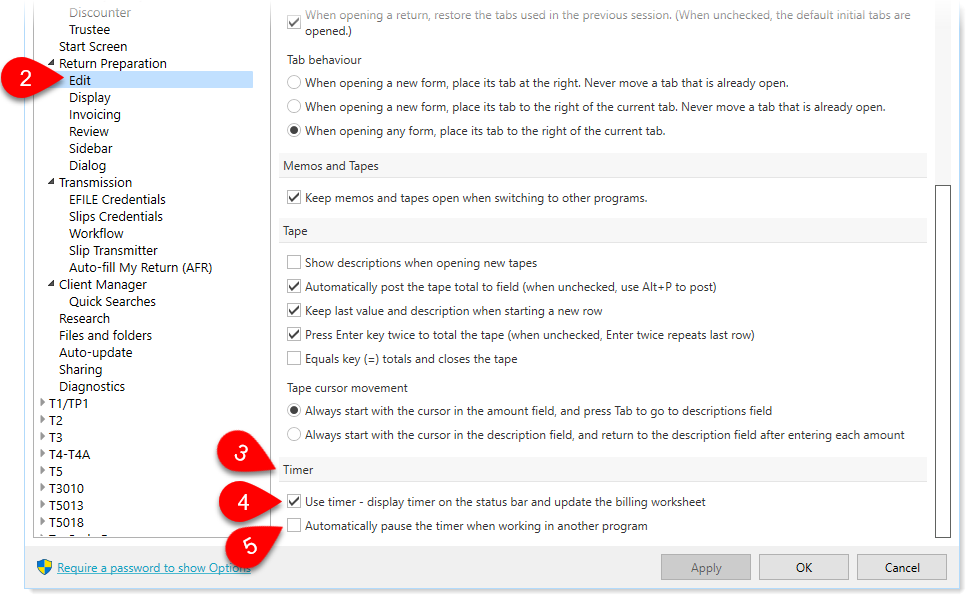Select EFILE Credentials in the tree

coord(117,200)
